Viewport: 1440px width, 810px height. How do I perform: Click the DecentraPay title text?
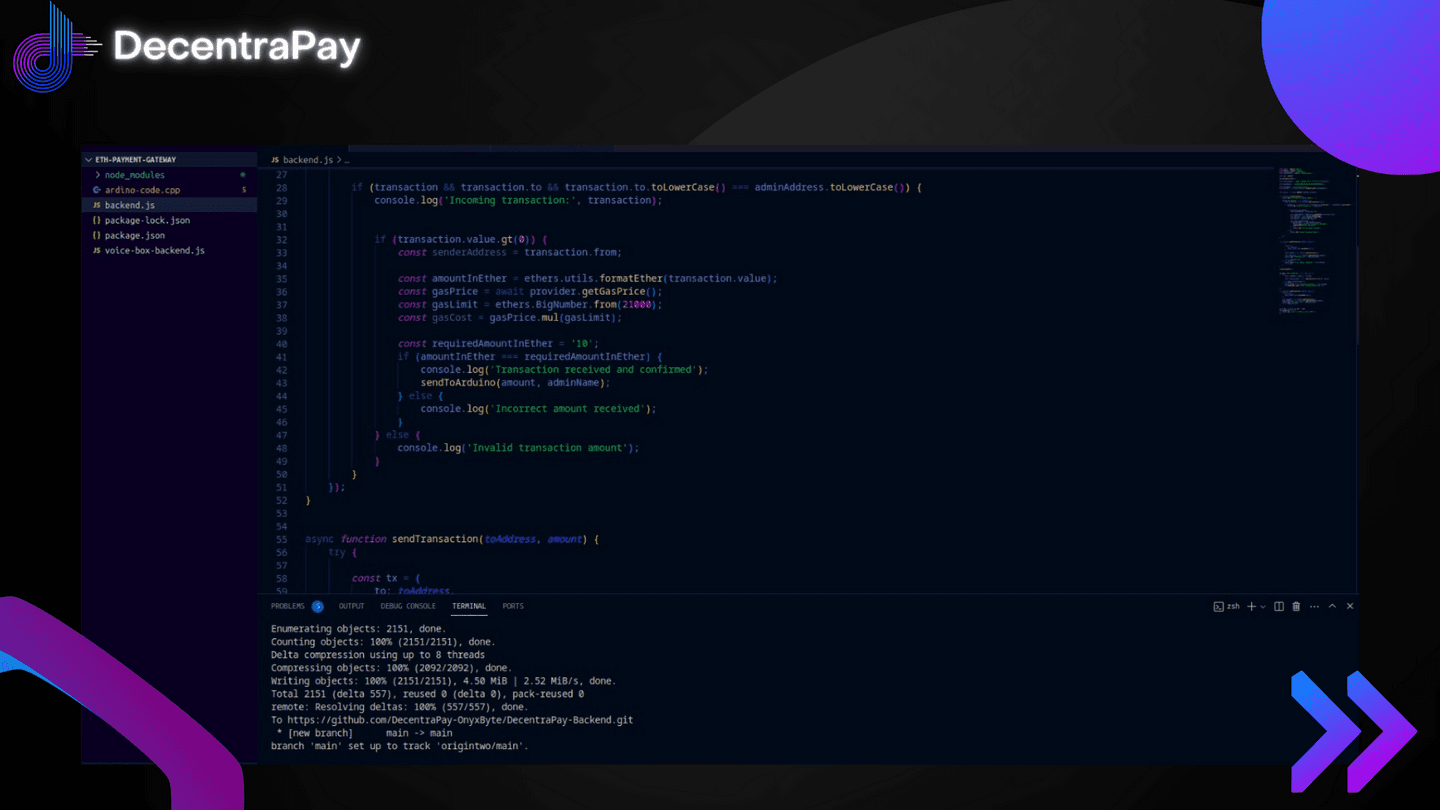point(237,47)
